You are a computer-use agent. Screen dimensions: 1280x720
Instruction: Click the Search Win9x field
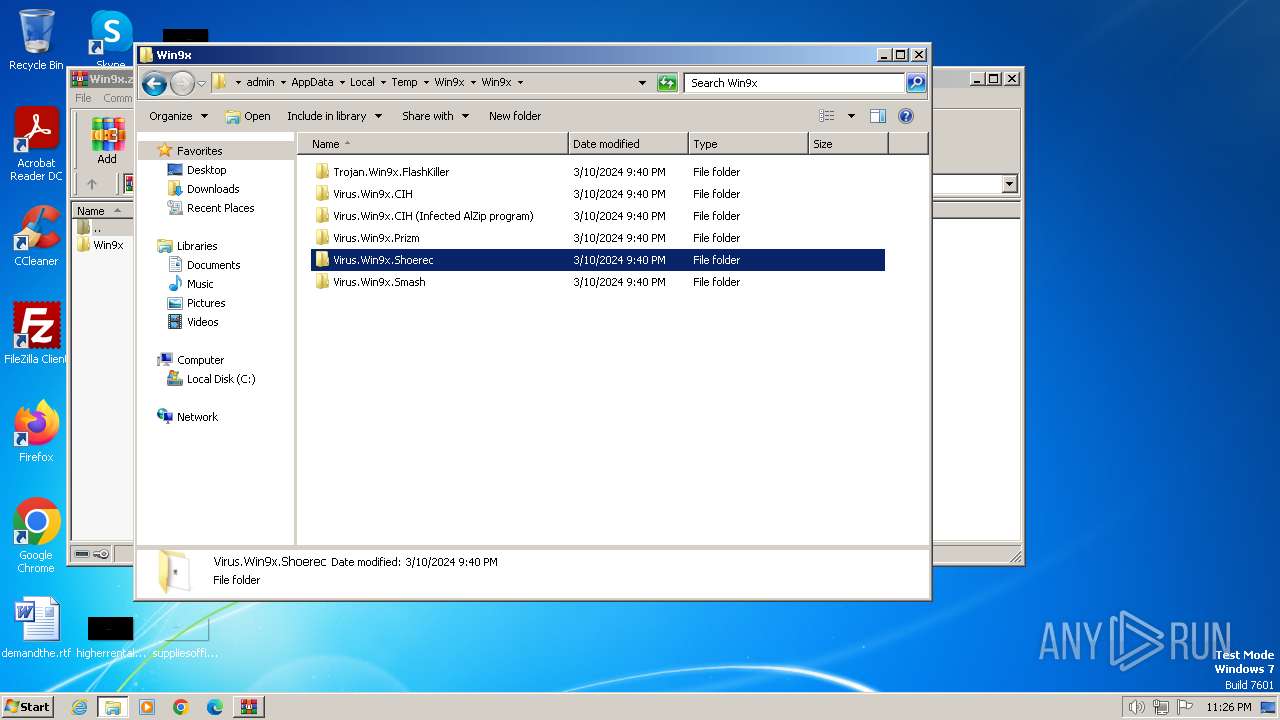tap(795, 83)
